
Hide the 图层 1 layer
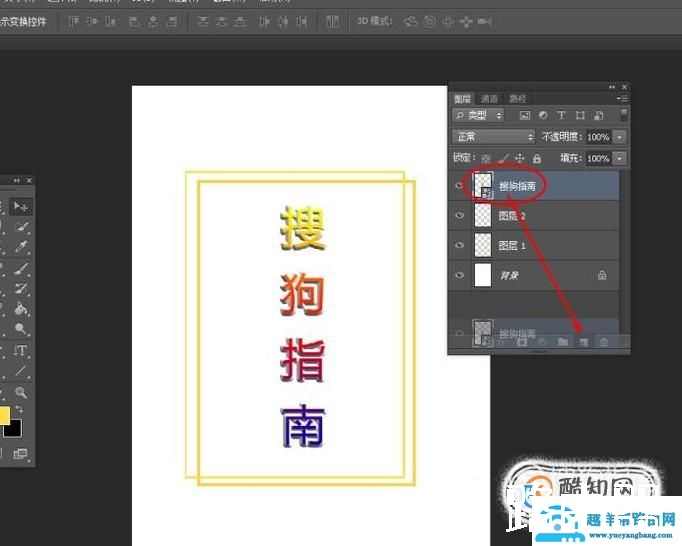coord(459,245)
